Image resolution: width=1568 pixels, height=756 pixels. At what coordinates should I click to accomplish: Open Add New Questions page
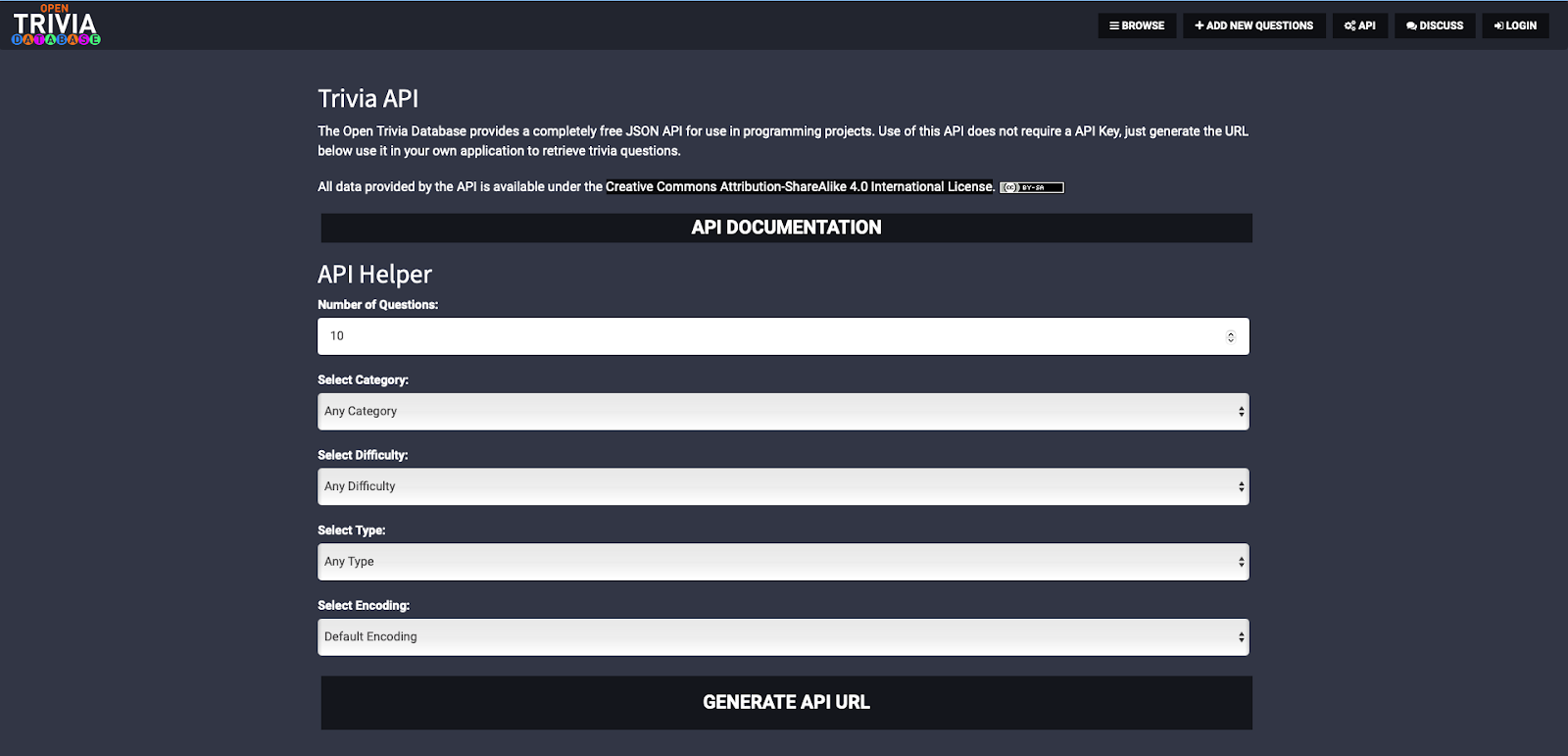coord(1254,25)
